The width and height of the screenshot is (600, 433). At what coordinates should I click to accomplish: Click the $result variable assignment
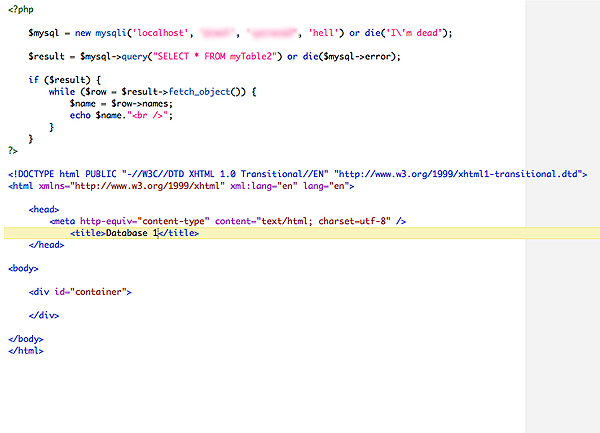point(46,57)
